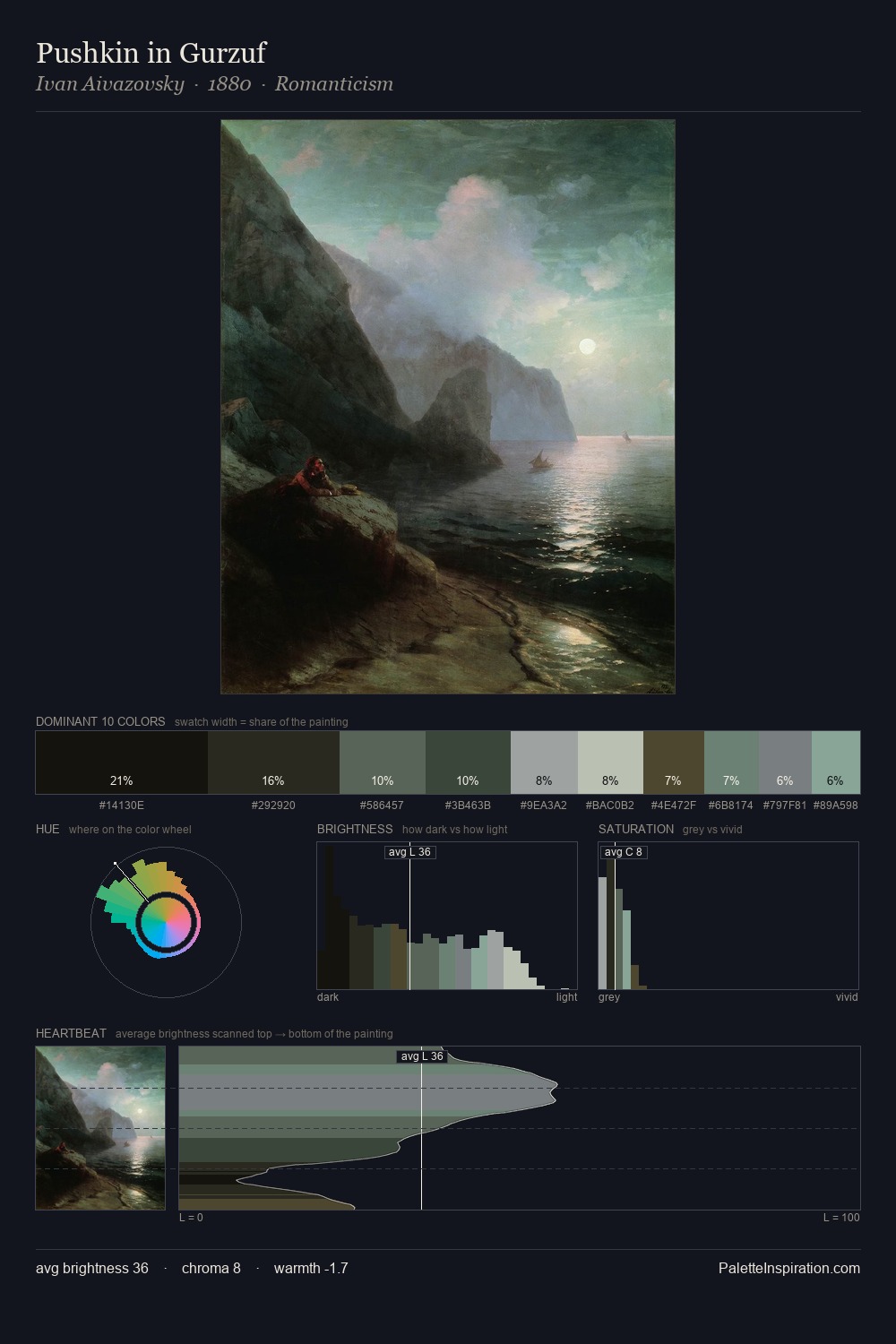Click the 'HEARTBEAT' section heading
This screenshot has height=1344, width=896.
[71, 1033]
